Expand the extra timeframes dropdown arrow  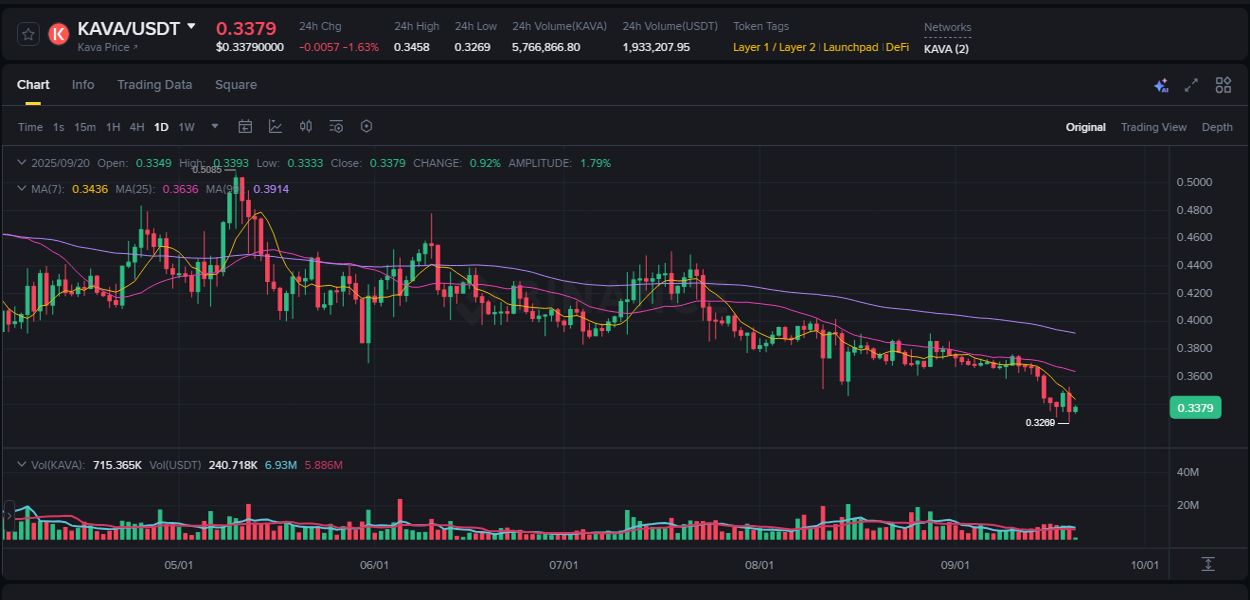[x=214, y=126]
